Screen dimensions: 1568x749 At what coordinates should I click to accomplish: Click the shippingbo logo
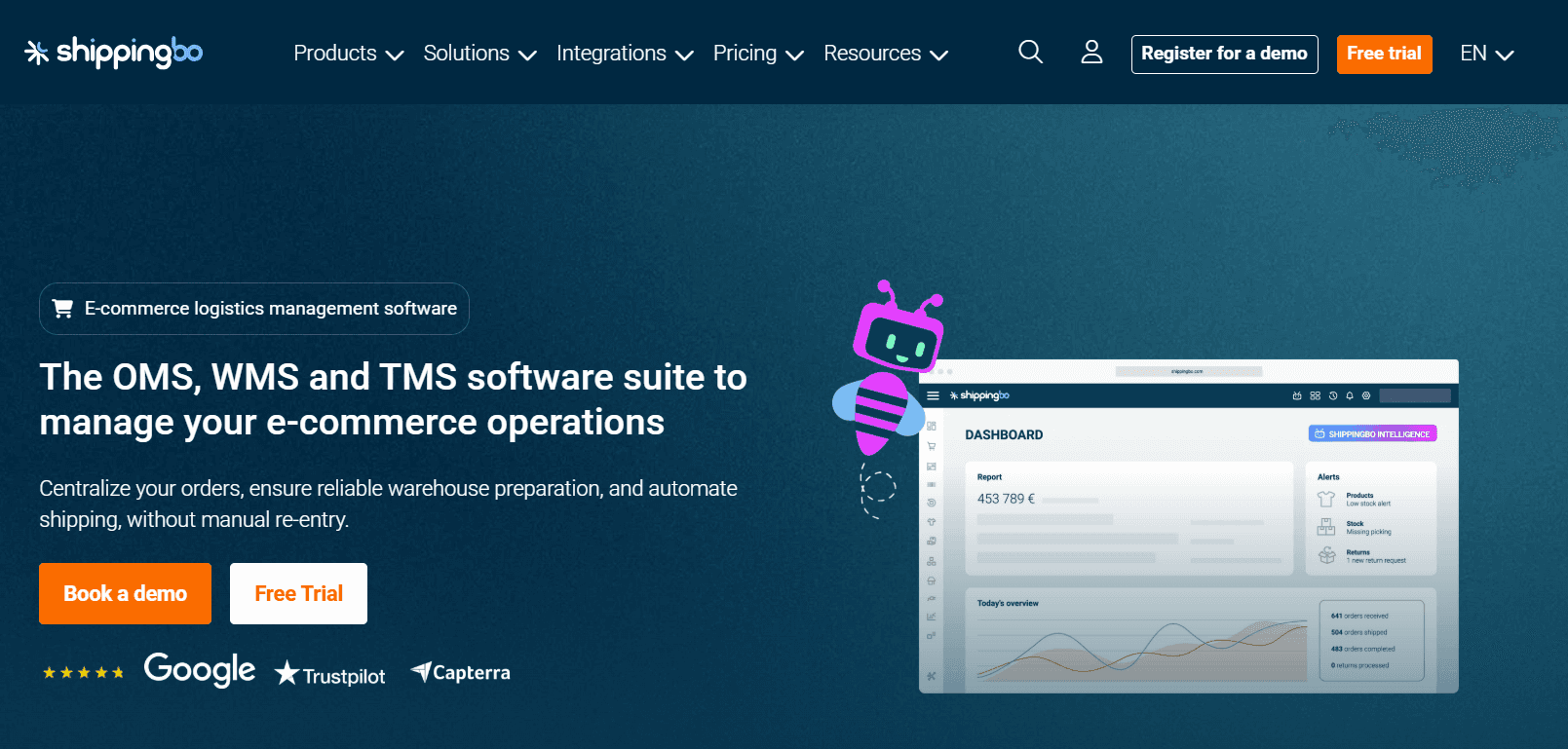pos(113,53)
